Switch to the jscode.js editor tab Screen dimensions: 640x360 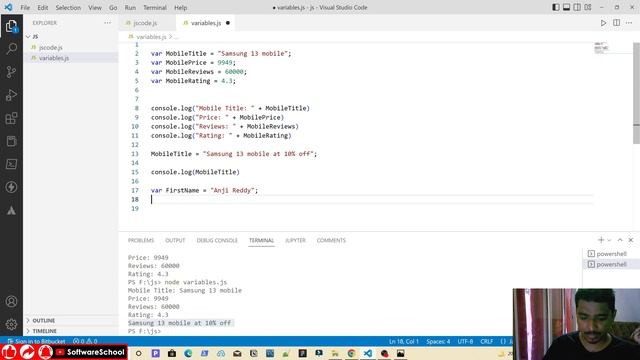click(x=144, y=23)
